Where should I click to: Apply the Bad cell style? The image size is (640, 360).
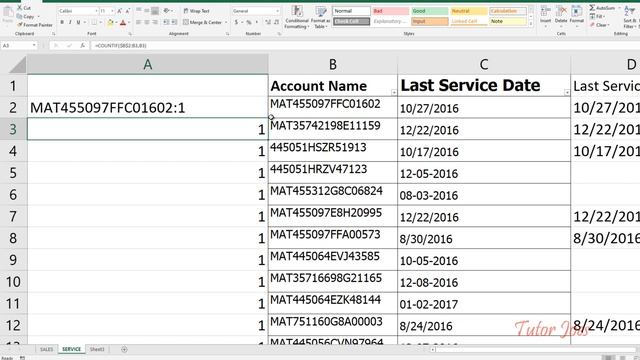[390, 11]
